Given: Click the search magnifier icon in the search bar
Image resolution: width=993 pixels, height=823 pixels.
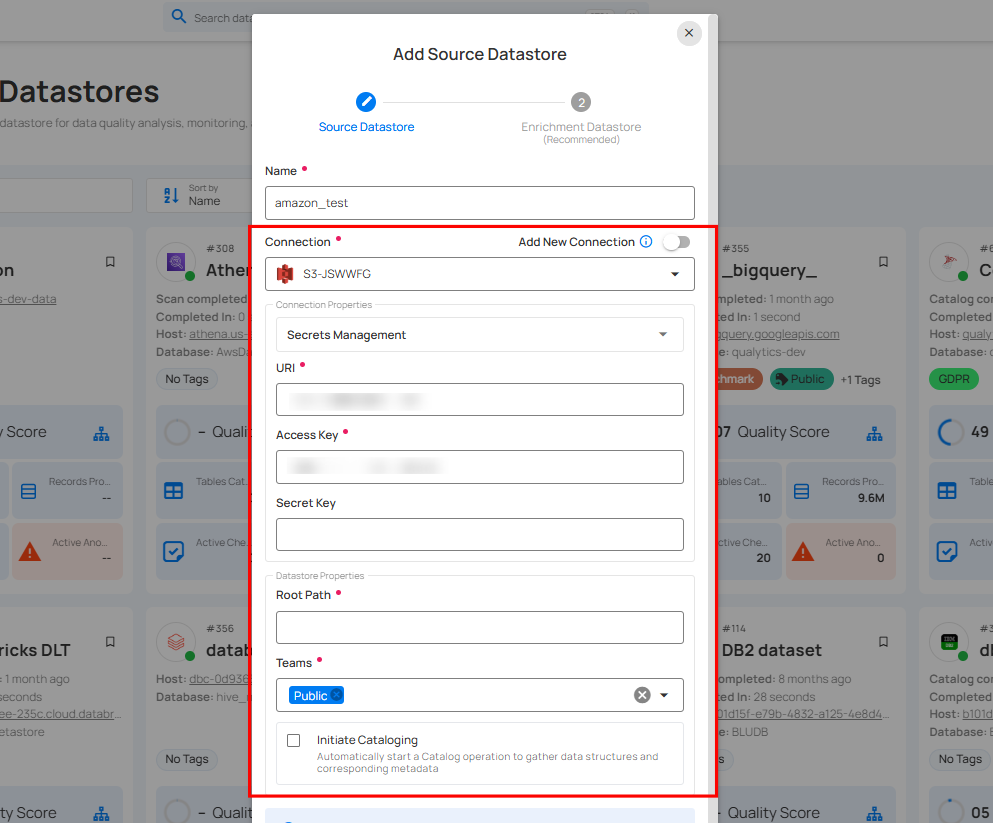Looking at the screenshot, I should [x=179, y=17].
